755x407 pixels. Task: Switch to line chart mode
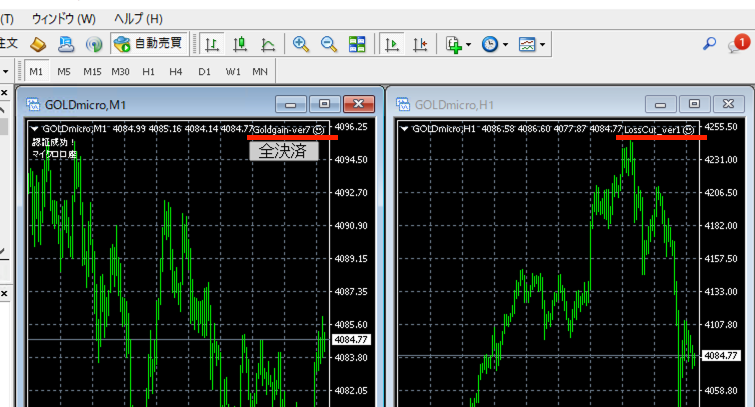268,44
